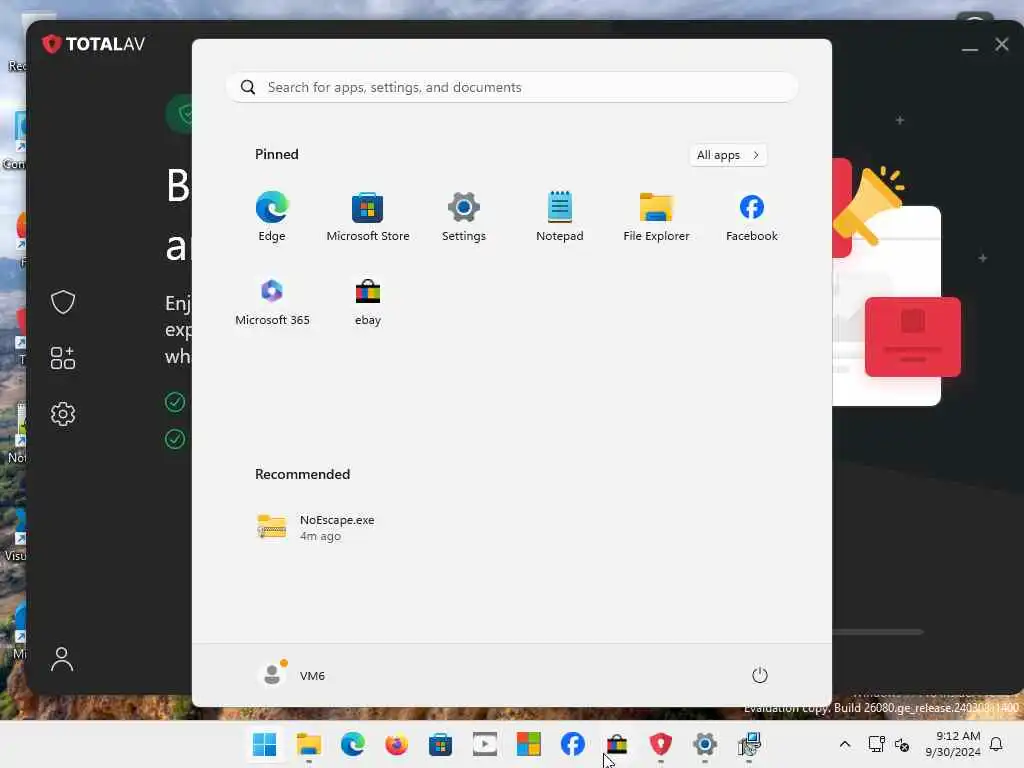
Task: Open the muted volume tray icon
Action: click(902, 744)
